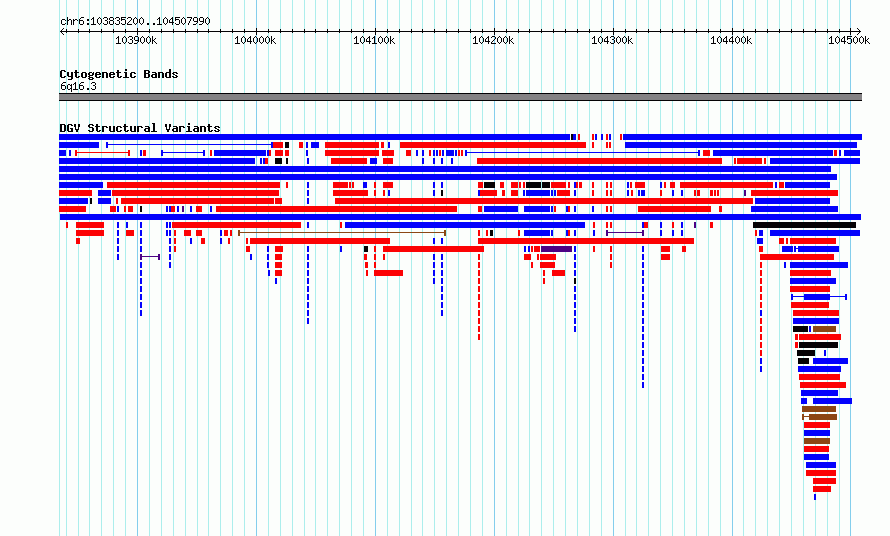Click the right arrowhead of the ruler
890x536 pixels.
coord(859,31)
